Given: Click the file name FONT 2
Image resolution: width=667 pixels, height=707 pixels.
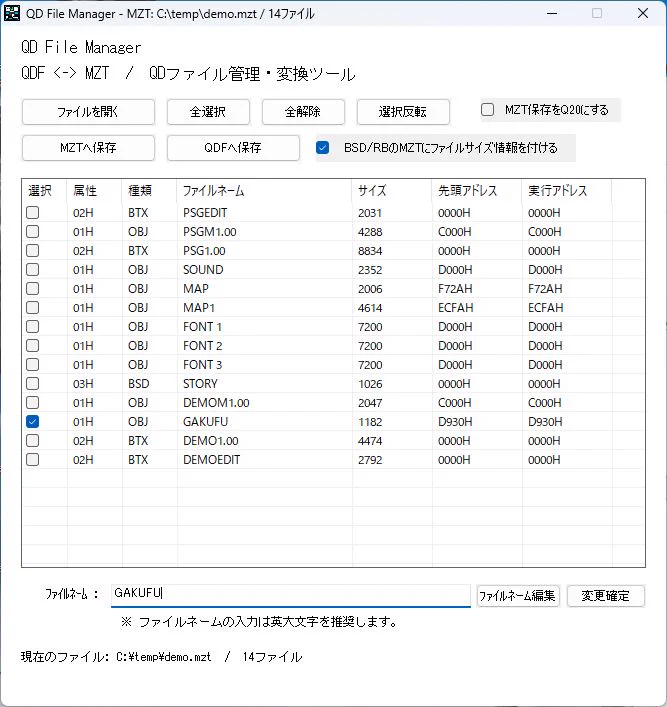Looking at the screenshot, I should (202, 345).
